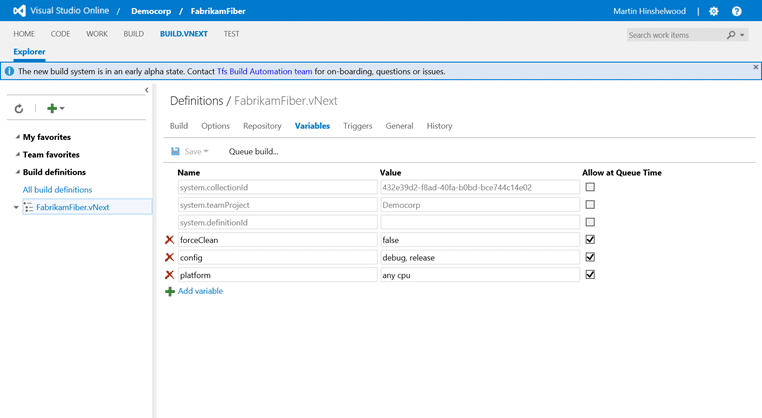Viewport: 762px width, 418px height.
Task: Close the alpha state notification banner
Action: tap(755, 67)
